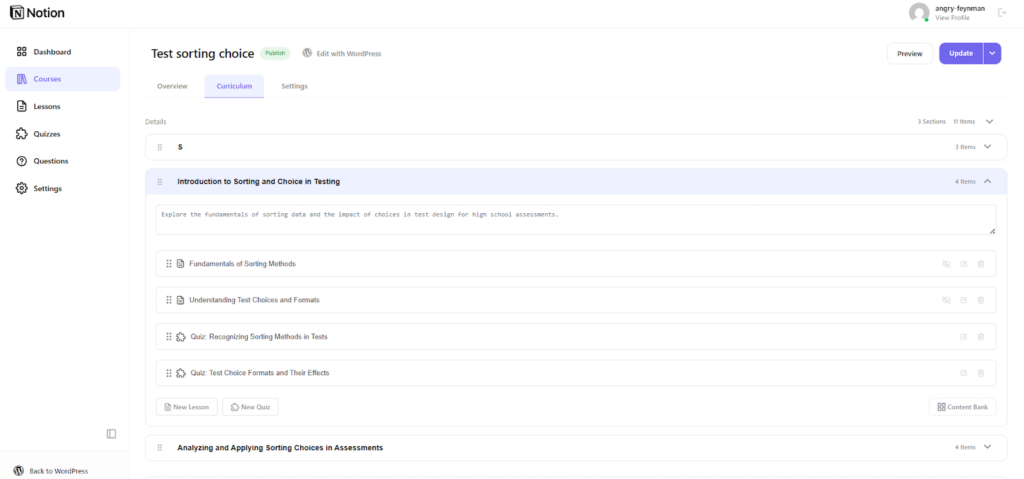The height and width of the screenshot is (479, 1024).
Task: Click the Notion logo in top-left
Action: 34,13
